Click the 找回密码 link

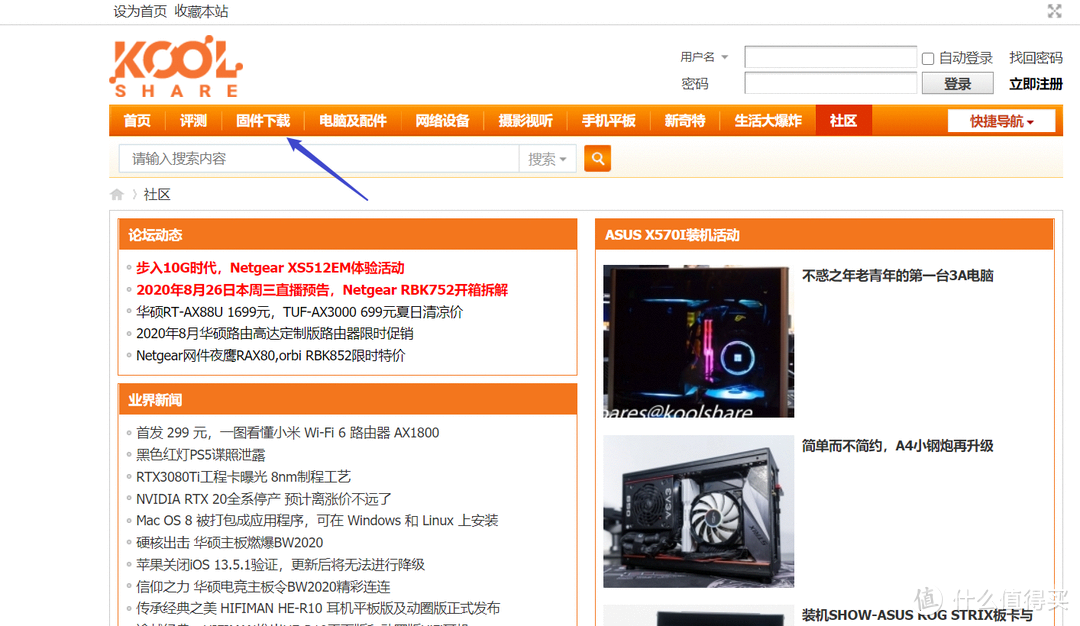pos(1036,58)
